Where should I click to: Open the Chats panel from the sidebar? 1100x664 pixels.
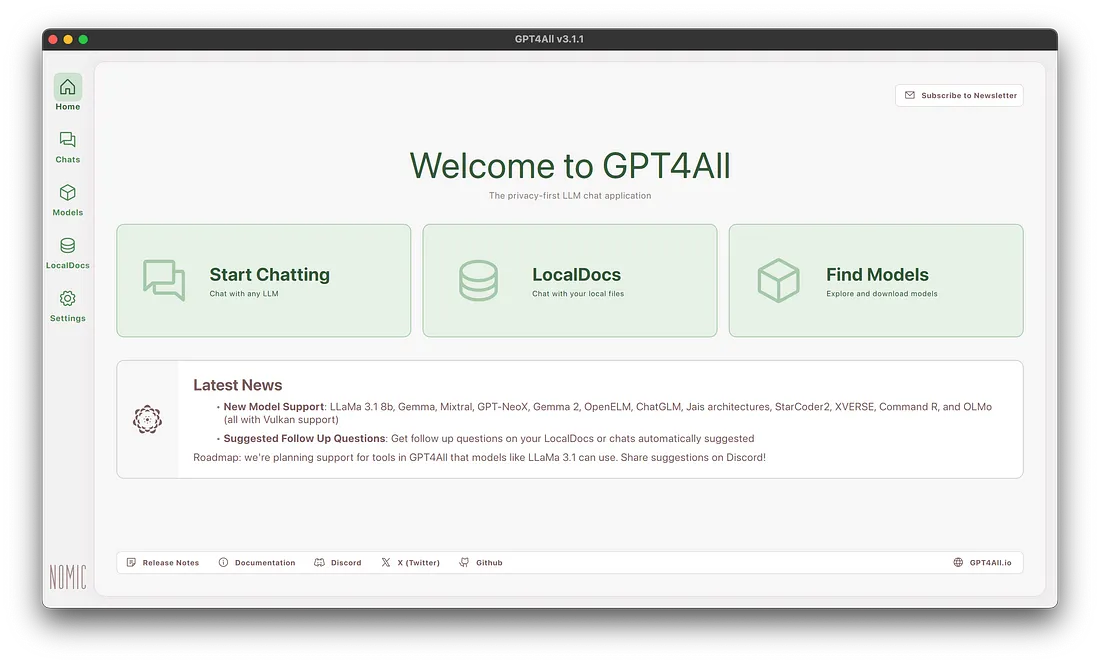pyautogui.click(x=67, y=141)
